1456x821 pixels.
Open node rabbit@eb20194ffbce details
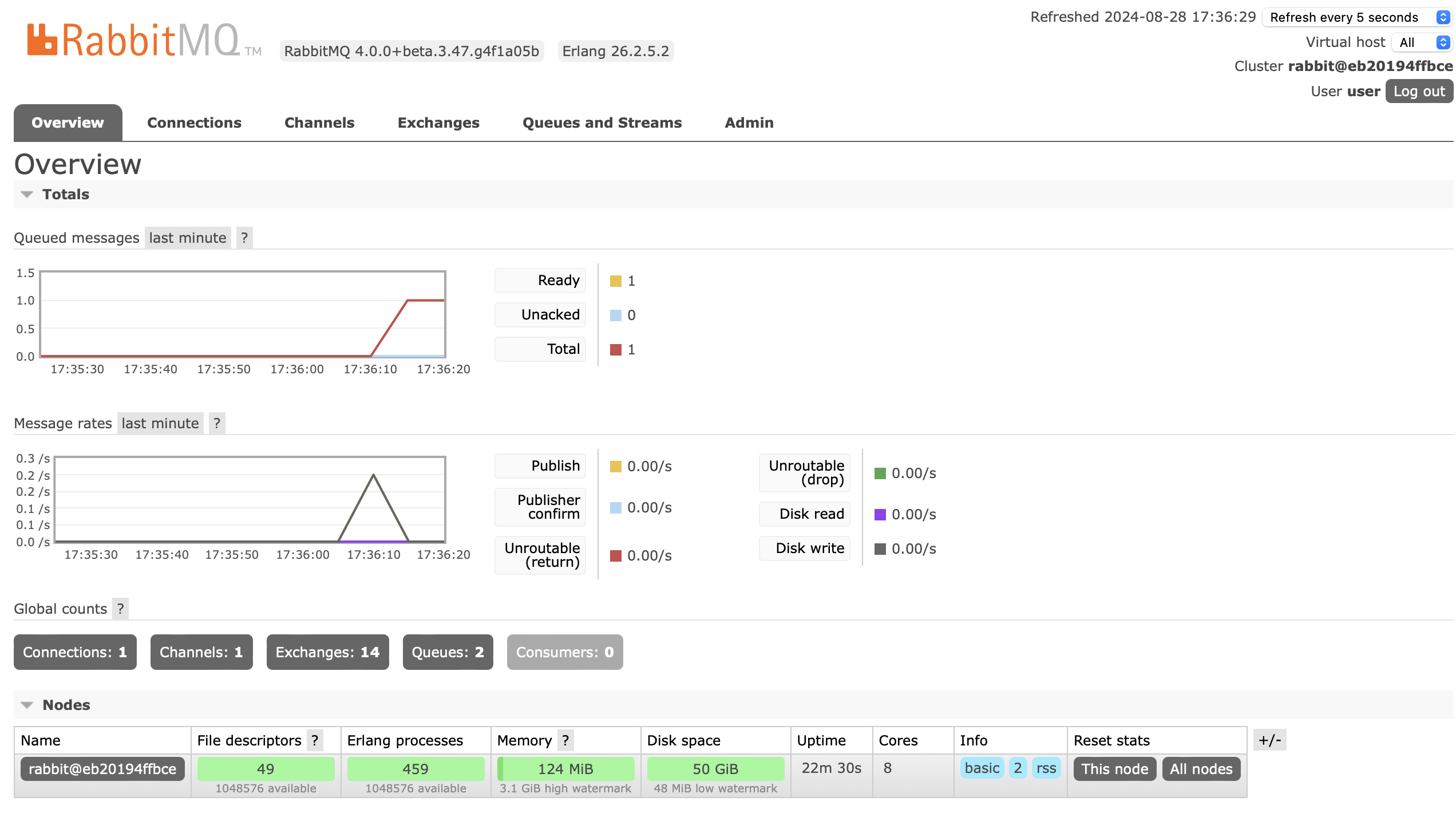click(x=102, y=769)
